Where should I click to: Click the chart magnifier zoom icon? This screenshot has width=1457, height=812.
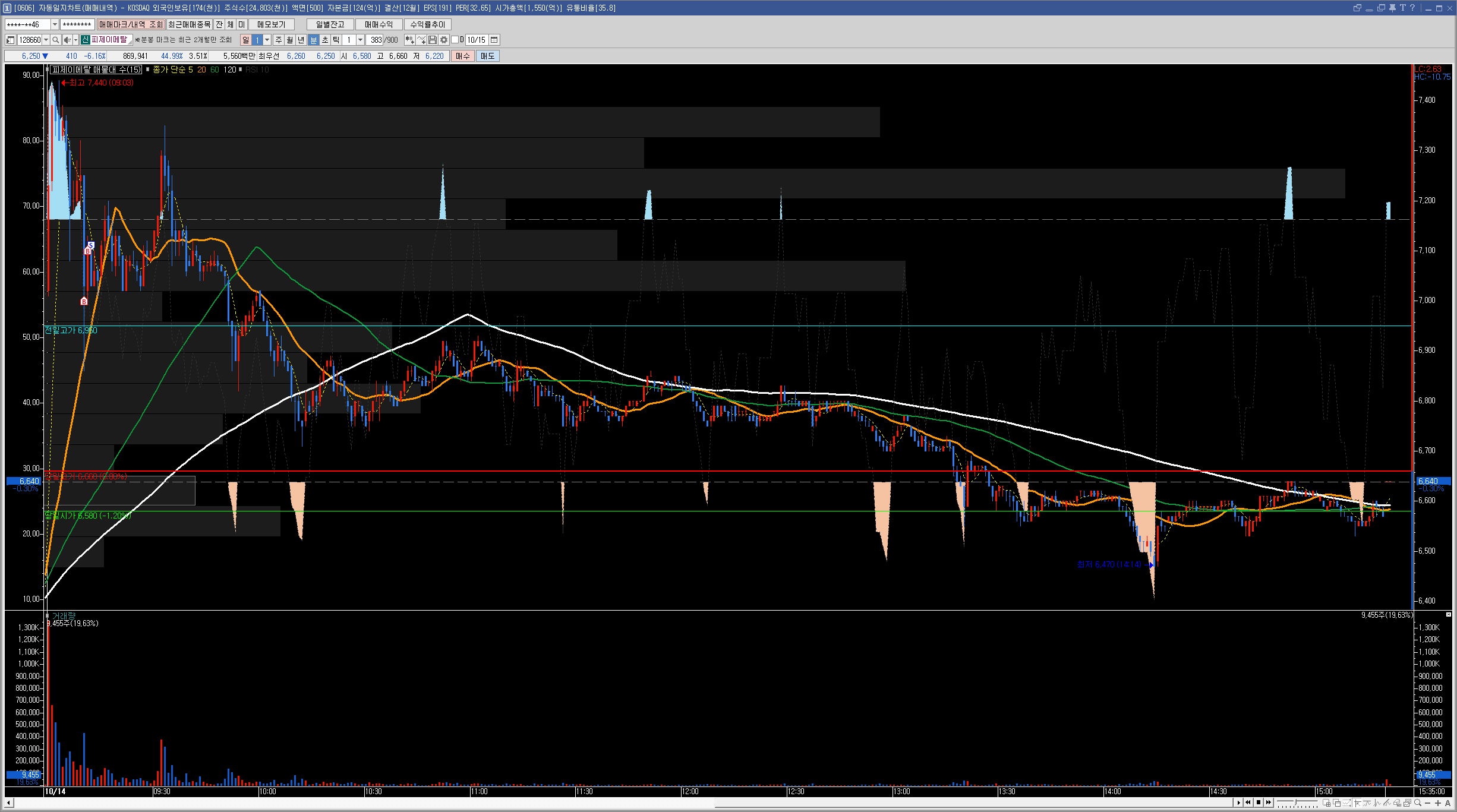(x=1418, y=803)
